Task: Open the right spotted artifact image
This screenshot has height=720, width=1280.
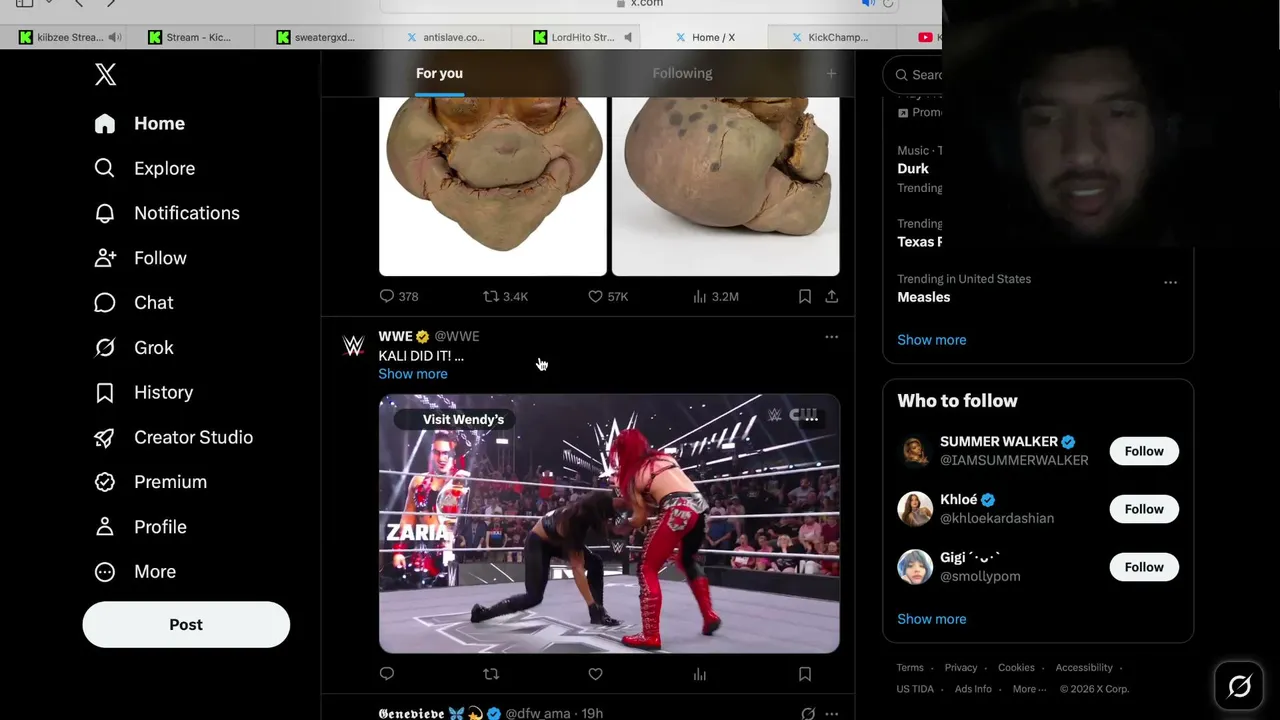Action: click(x=726, y=186)
